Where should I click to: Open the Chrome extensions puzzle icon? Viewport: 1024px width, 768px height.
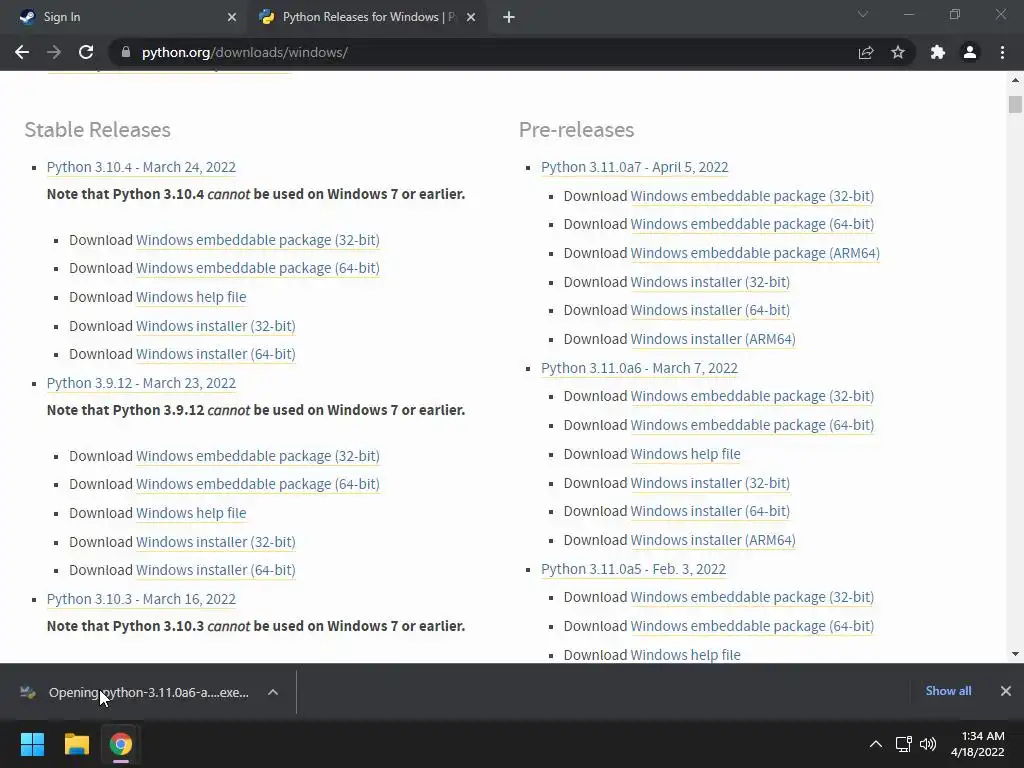(938, 52)
